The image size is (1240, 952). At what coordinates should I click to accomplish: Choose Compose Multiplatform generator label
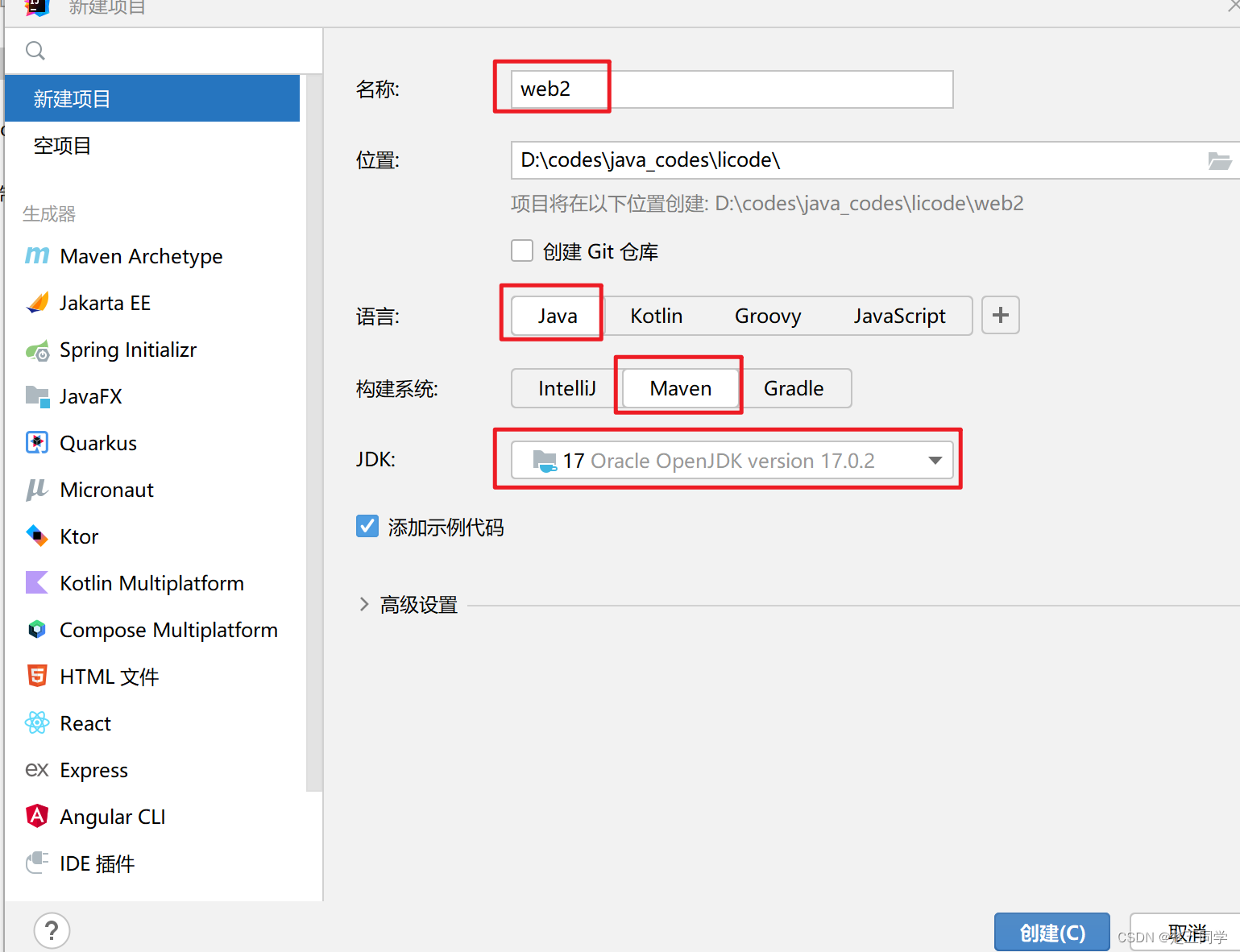click(169, 630)
